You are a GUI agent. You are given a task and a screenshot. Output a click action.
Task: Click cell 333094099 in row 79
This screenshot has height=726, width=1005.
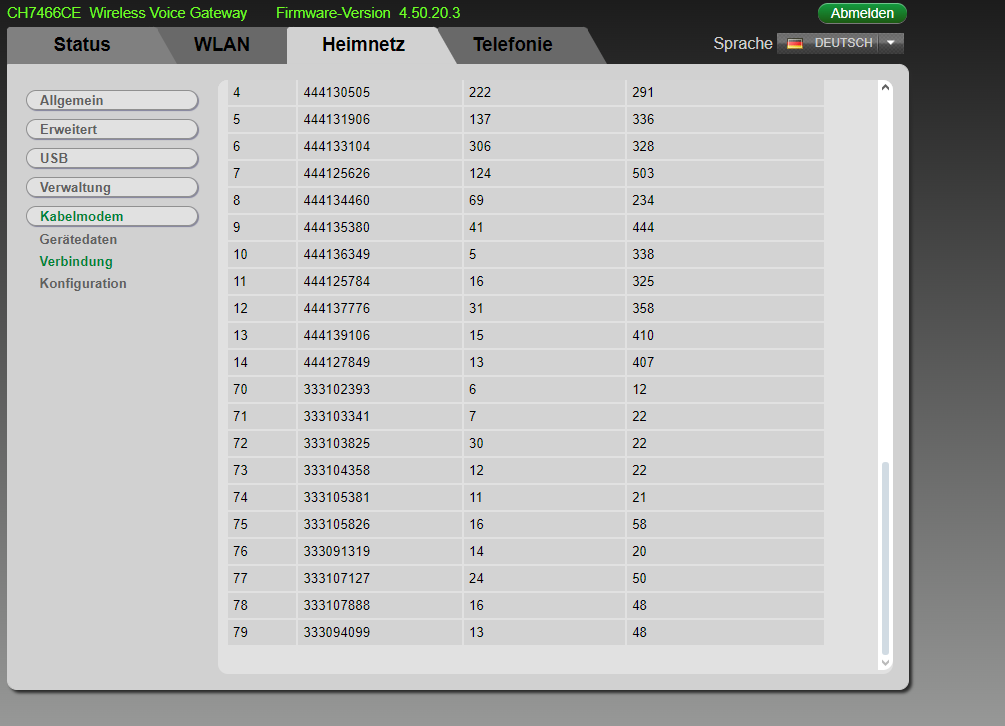pos(379,632)
